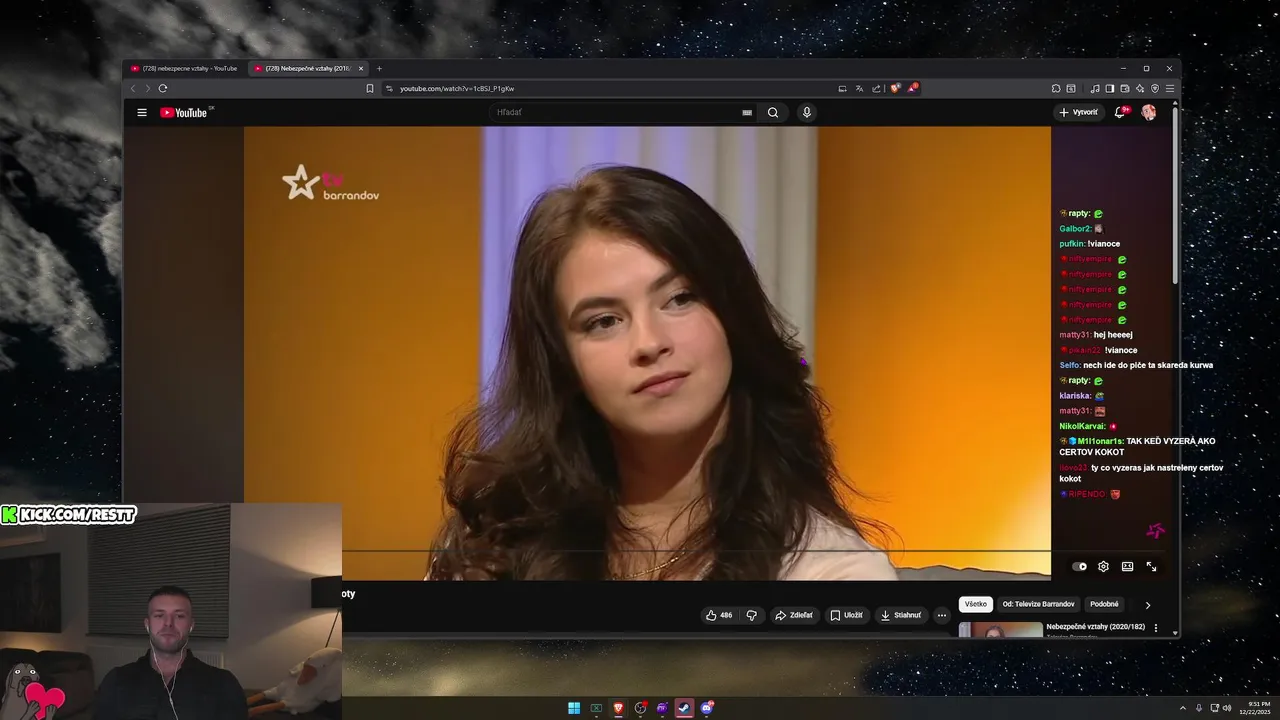Click the YouTube search magnifier button

[x=773, y=113]
